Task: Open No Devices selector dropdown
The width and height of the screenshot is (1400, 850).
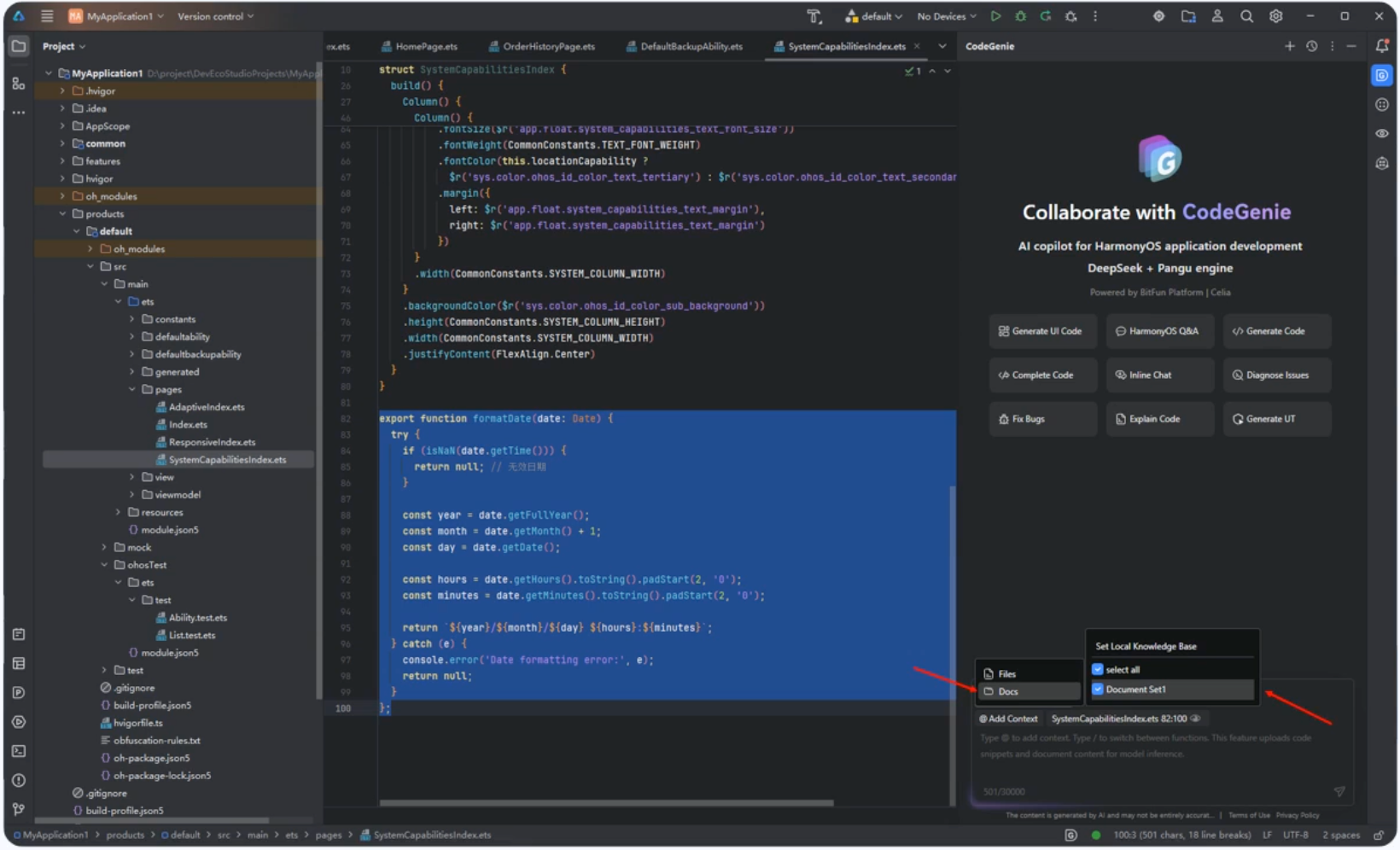Action: [947, 16]
